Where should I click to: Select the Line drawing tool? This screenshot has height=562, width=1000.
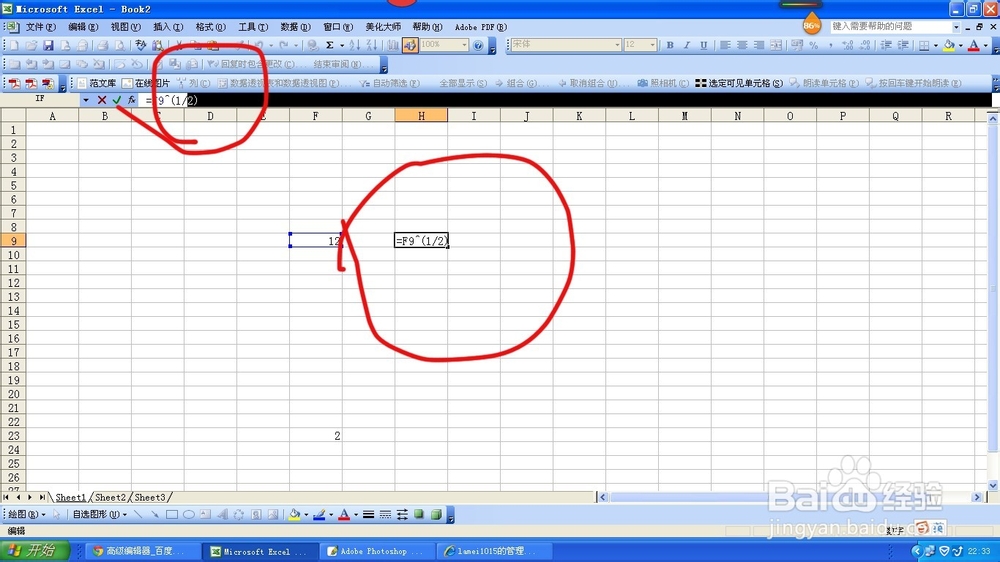click(x=138, y=514)
